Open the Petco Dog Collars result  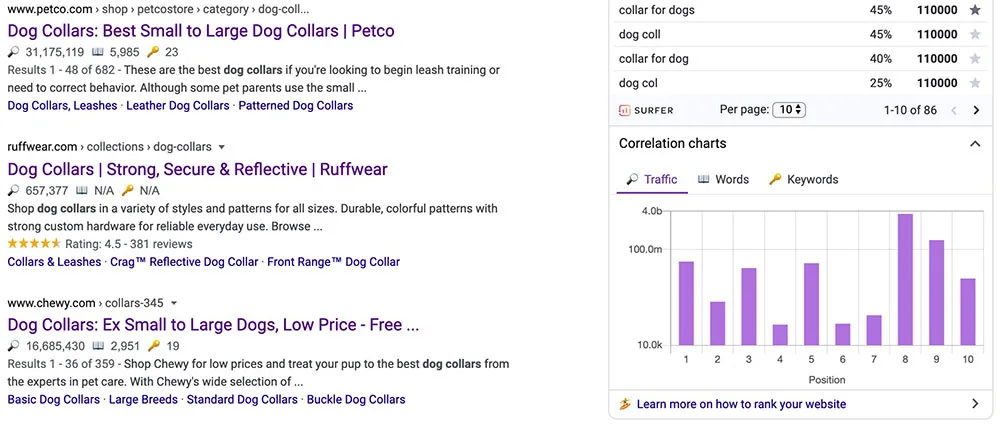pos(201,31)
